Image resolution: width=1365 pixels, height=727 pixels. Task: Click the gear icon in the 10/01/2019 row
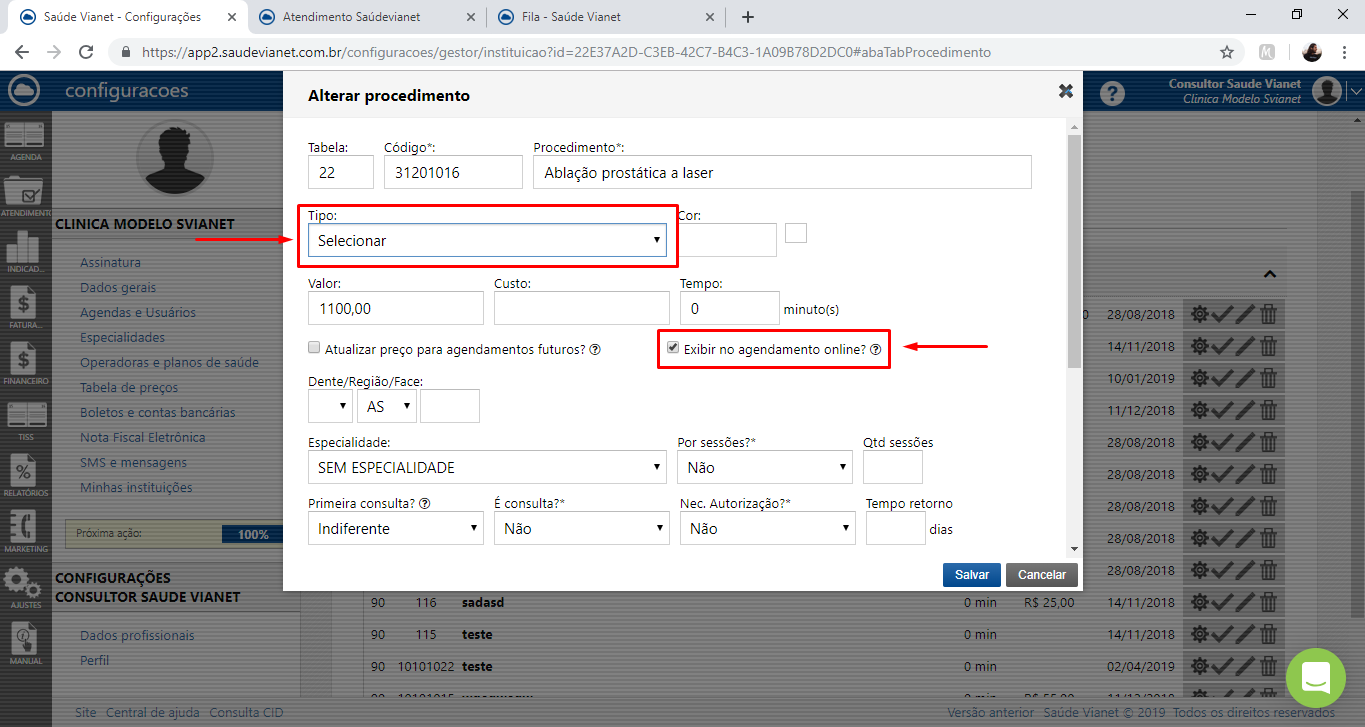click(1200, 380)
